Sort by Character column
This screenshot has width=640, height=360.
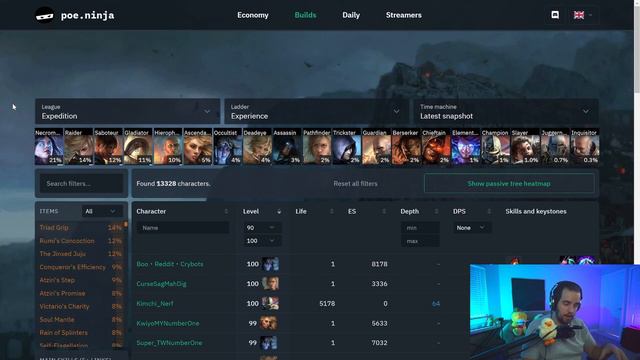click(x=182, y=211)
